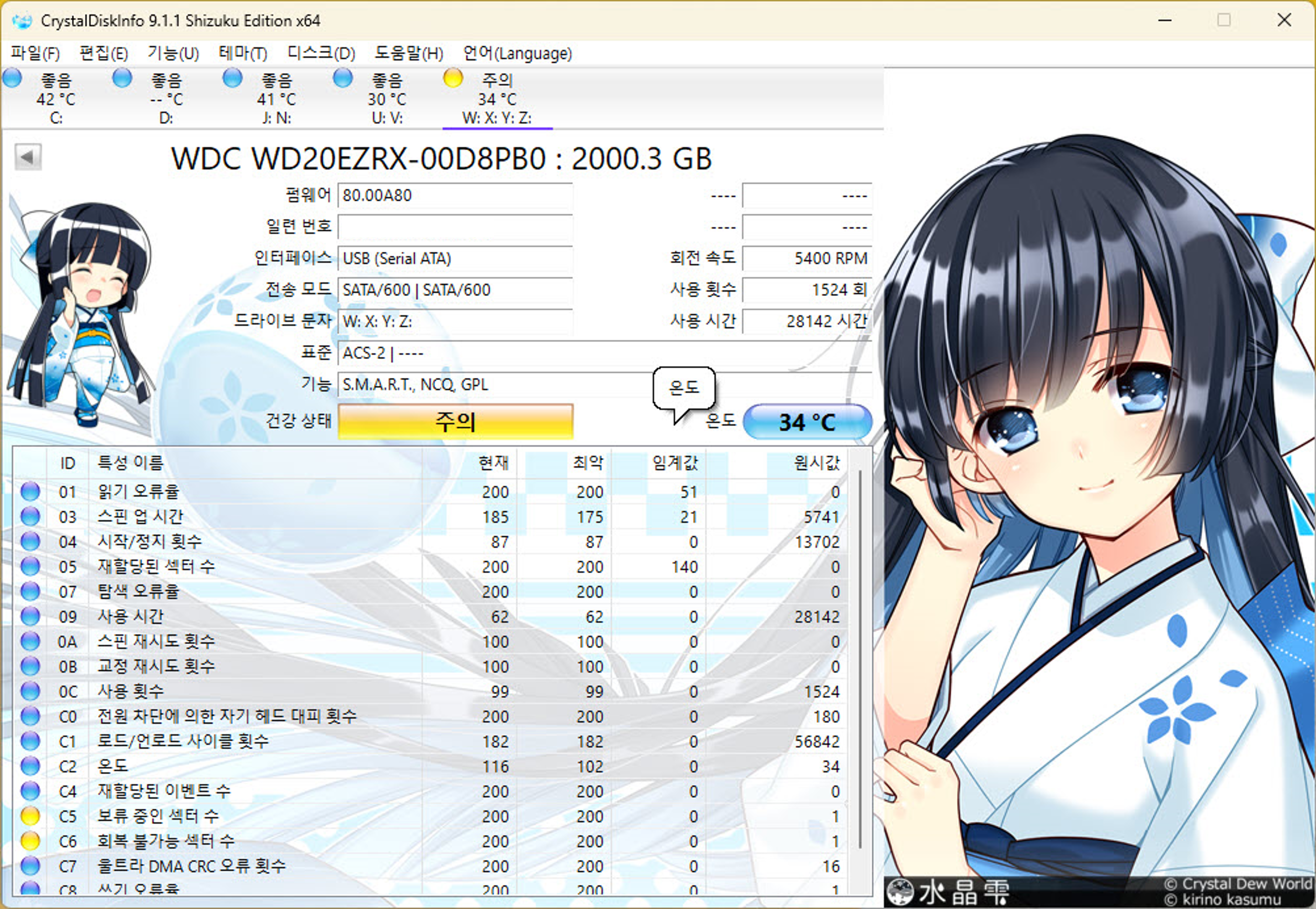
Task: Click status icon of attribute 0A 스핀 재시도 횟수
Action: point(30,641)
